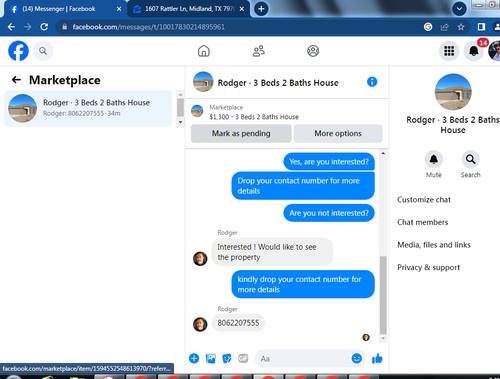The image size is (500, 379).
Task: Click 'Interested ! Would like to see' message
Action: pyautogui.click(x=272, y=252)
